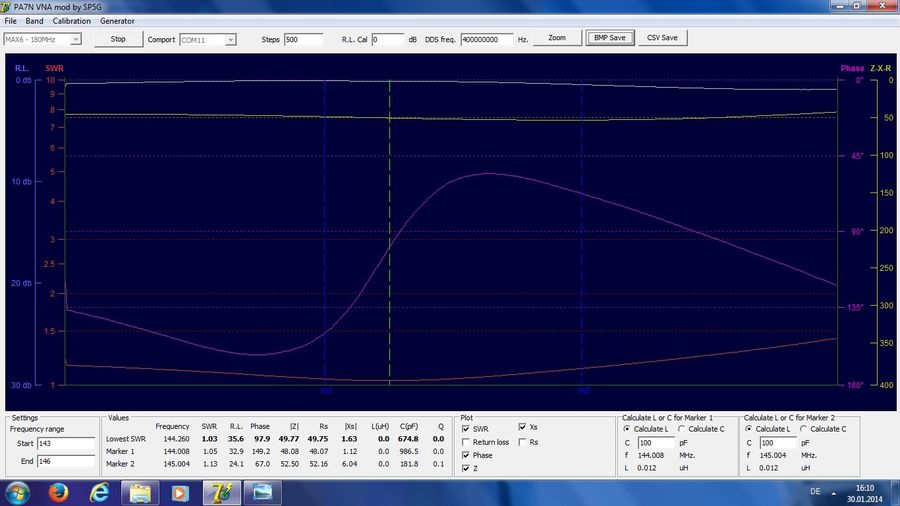Click the Windows Start button
The height and width of the screenshot is (506, 900).
pos(18,492)
